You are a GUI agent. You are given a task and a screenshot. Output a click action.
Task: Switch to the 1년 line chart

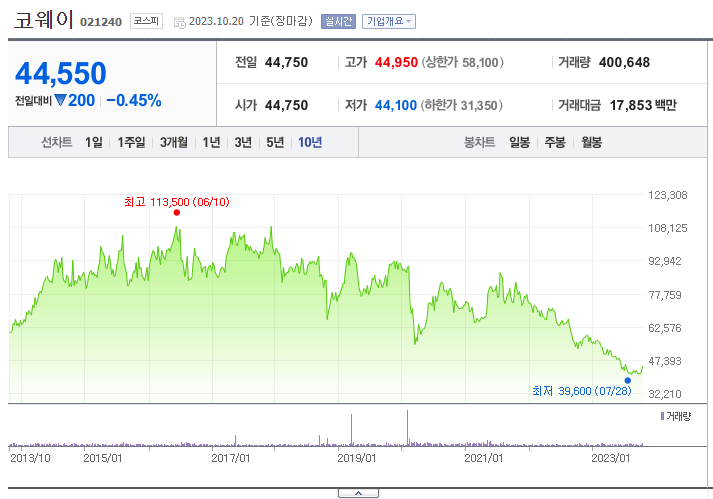pyautogui.click(x=211, y=142)
